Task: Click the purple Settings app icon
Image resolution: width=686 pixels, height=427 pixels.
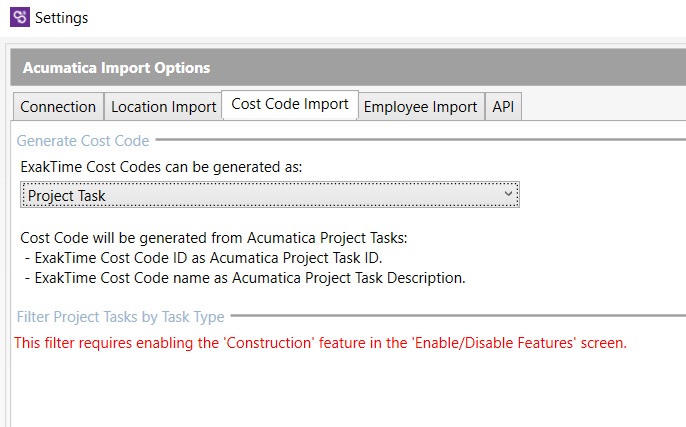Action: (x=18, y=17)
